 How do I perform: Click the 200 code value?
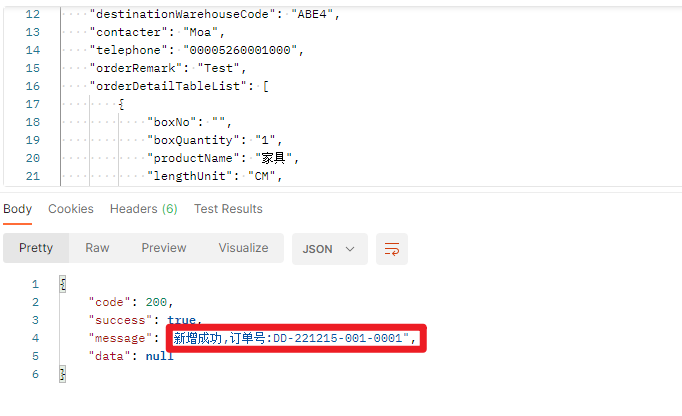point(156,302)
